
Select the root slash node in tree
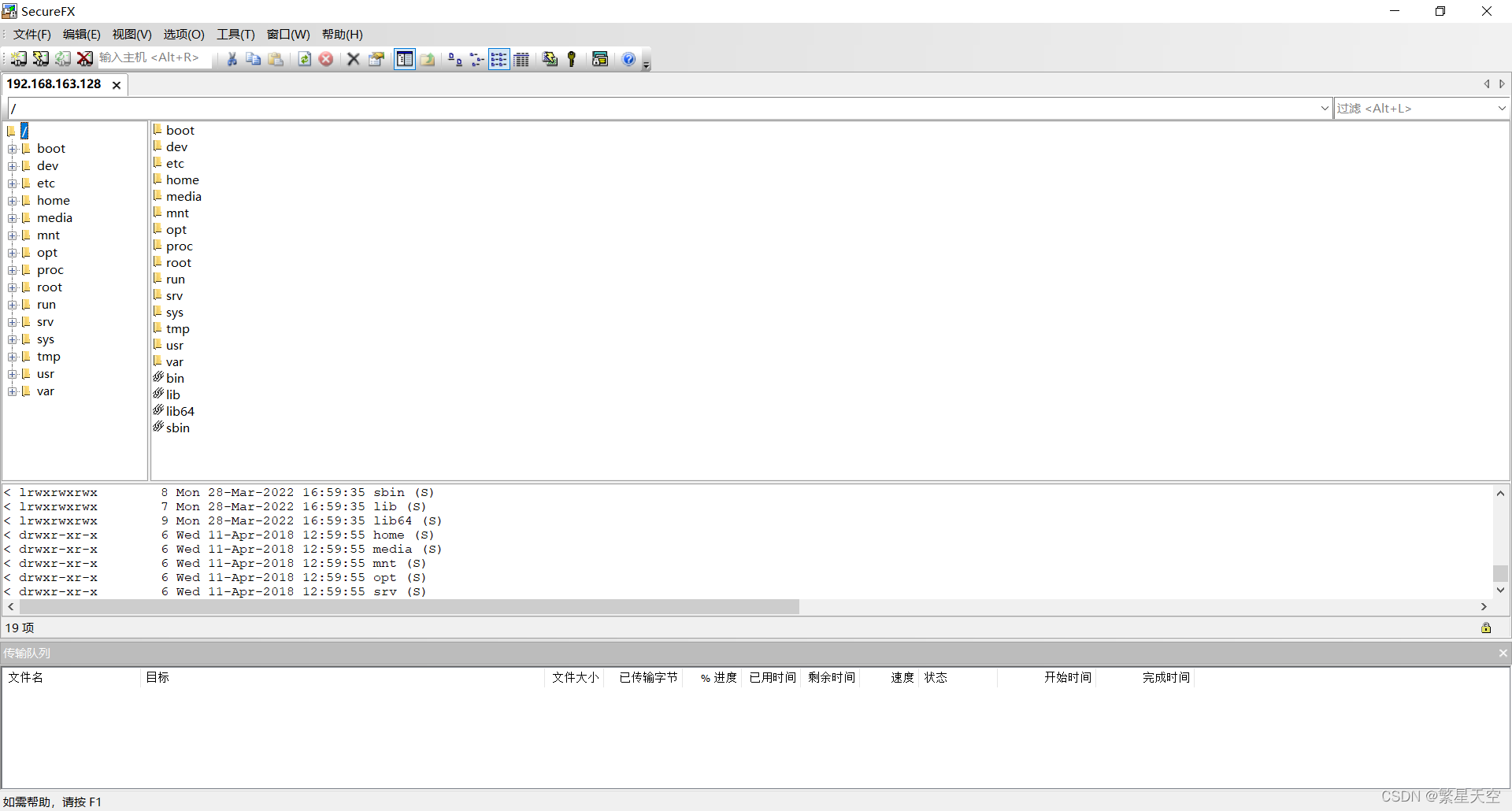coord(24,131)
